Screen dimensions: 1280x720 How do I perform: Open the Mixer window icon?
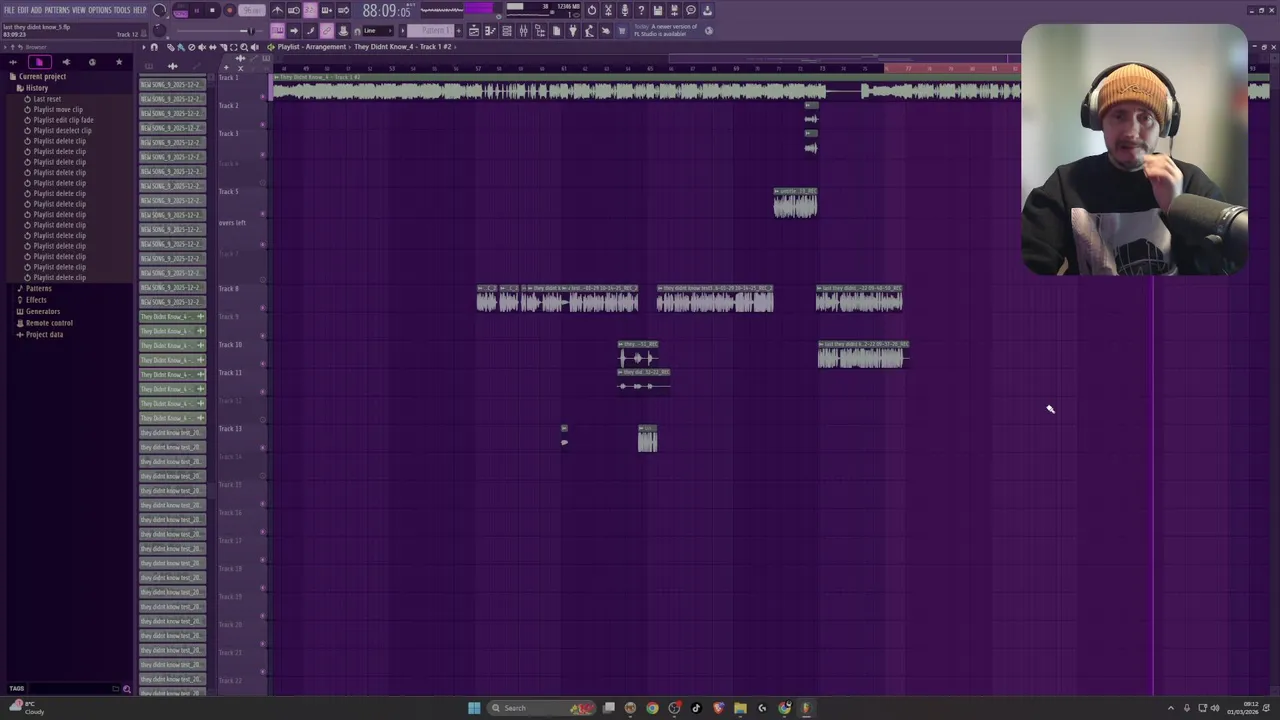(524, 31)
